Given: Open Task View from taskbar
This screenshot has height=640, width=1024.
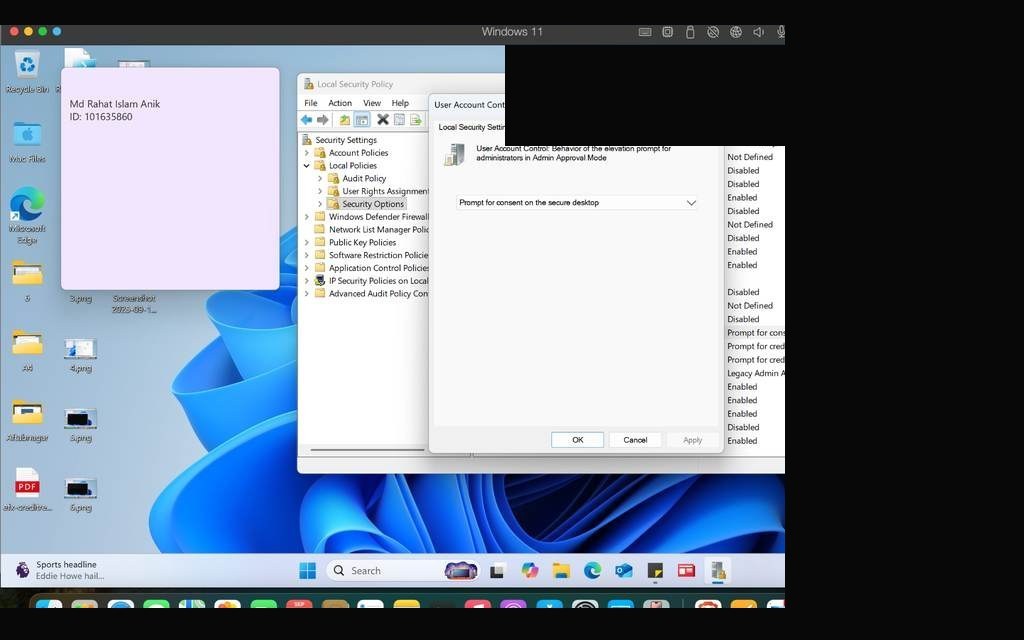Looking at the screenshot, I should tap(498, 571).
